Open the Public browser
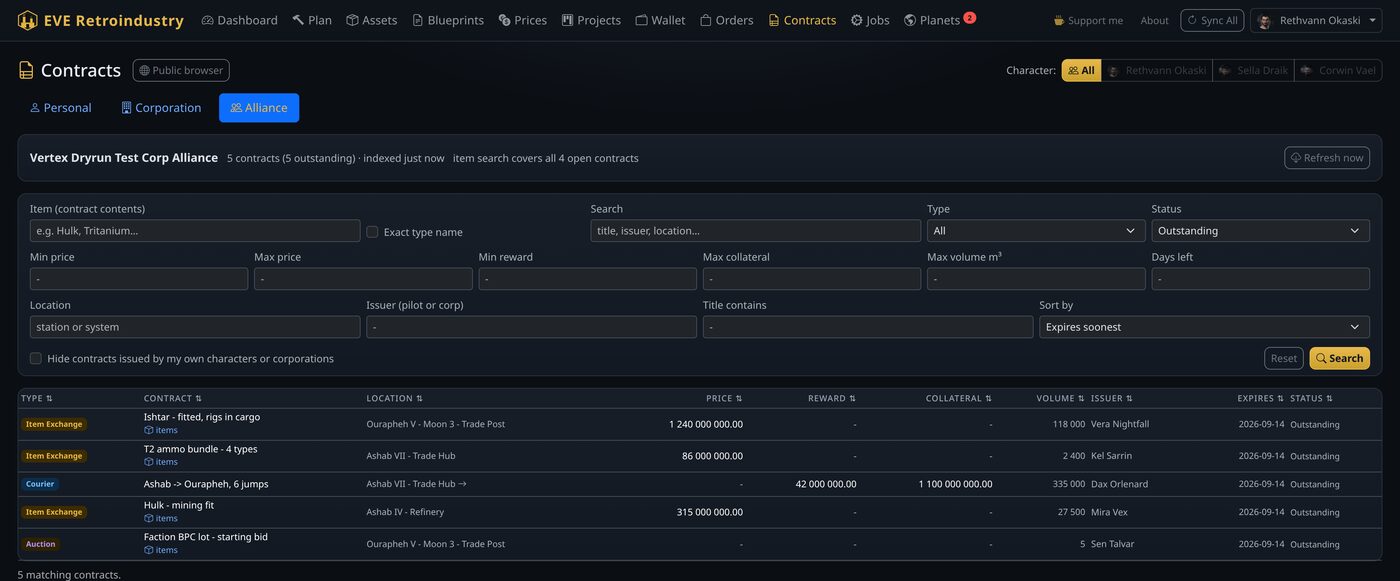The width and height of the screenshot is (1400, 581). [x=181, y=70]
